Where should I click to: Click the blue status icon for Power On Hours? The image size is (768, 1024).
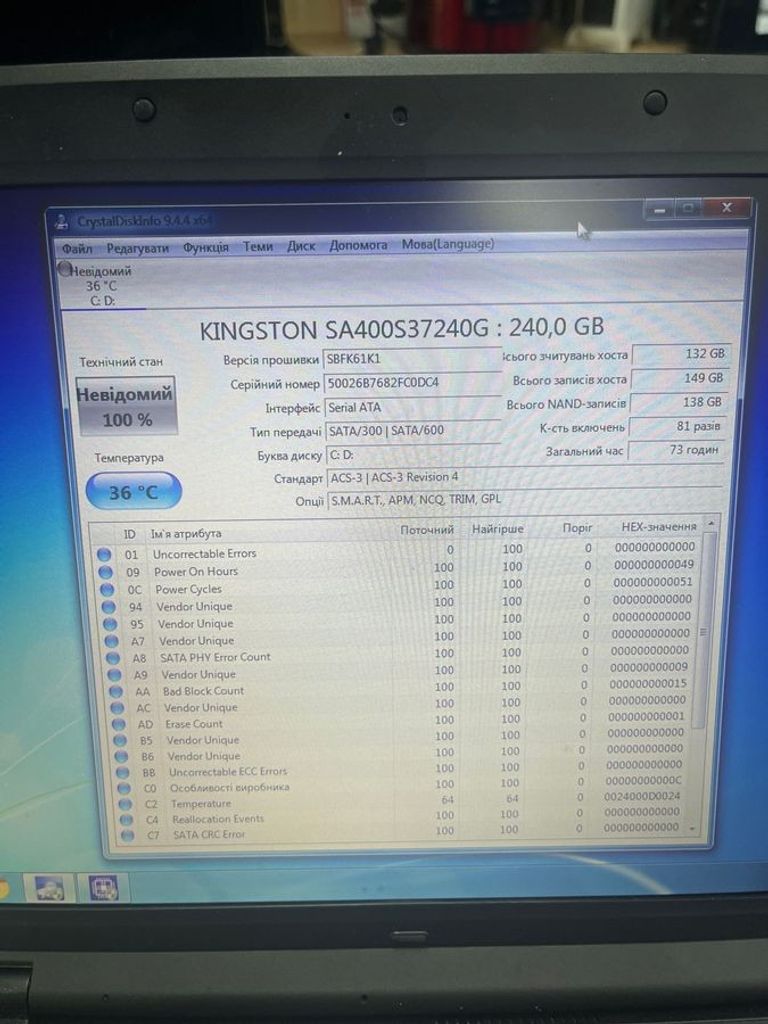point(105,572)
